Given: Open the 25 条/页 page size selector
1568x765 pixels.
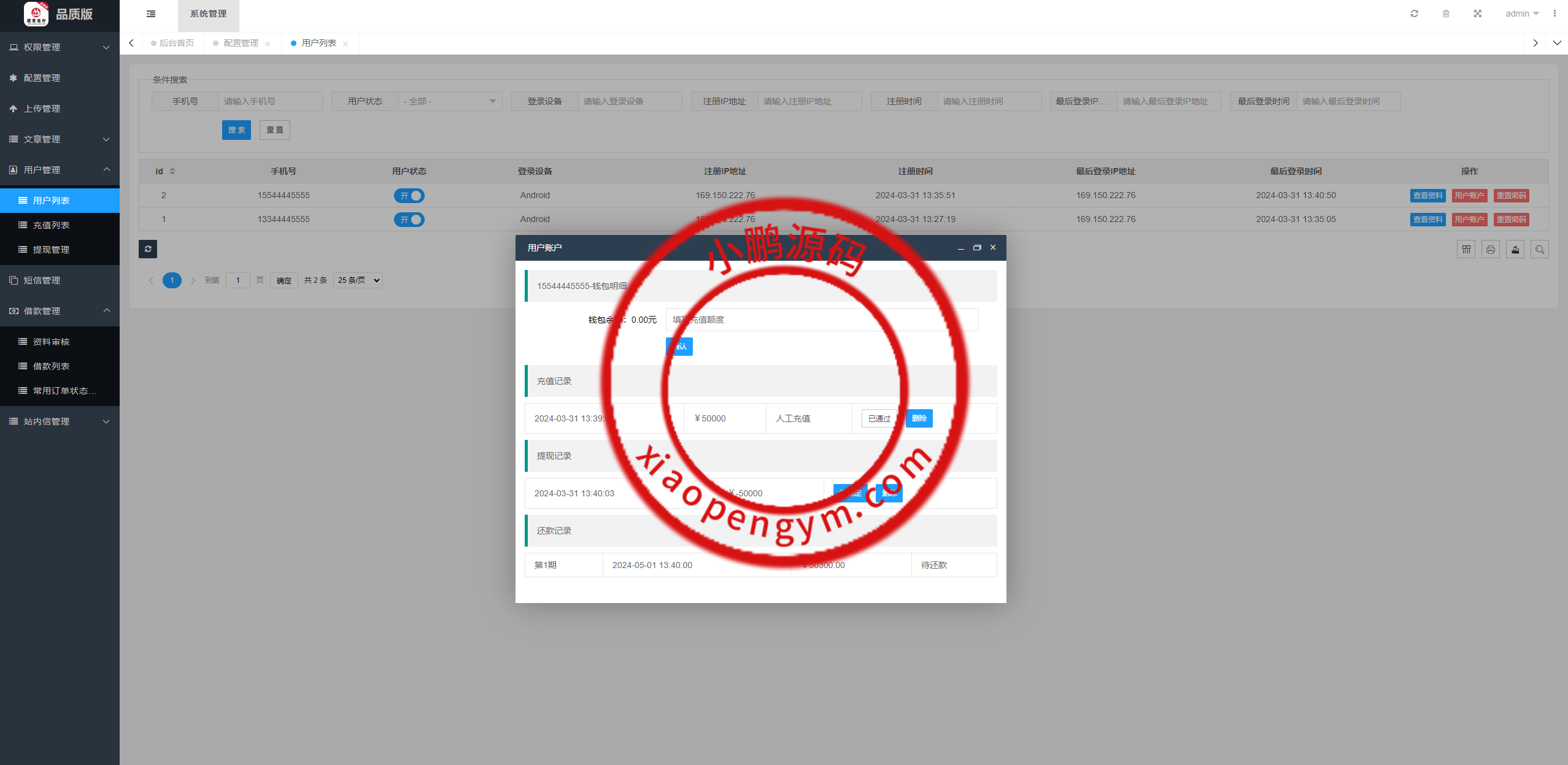Looking at the screenshot, I should pos(358,280).
